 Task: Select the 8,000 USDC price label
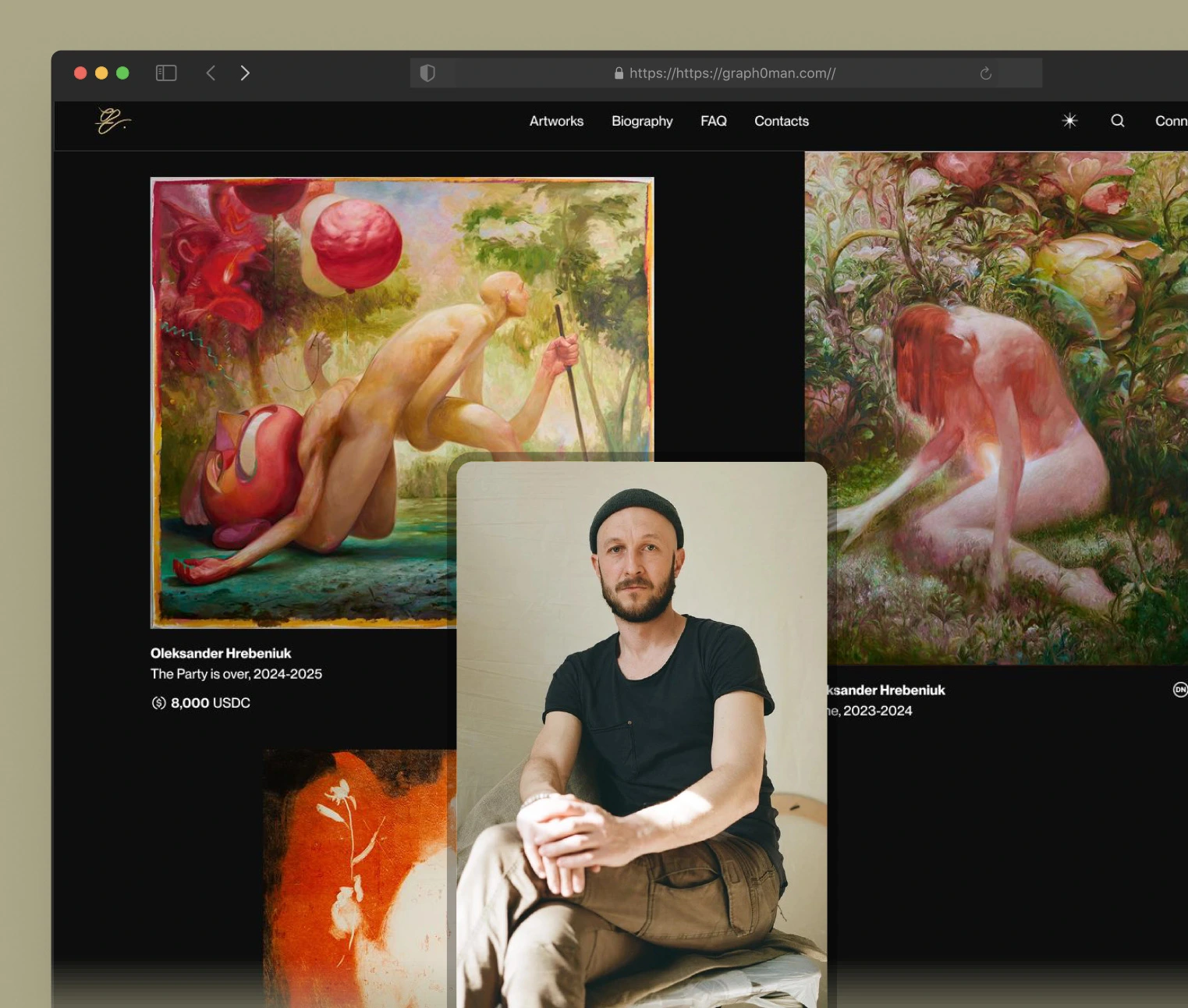pyautogui.click(x=201, y=703)
